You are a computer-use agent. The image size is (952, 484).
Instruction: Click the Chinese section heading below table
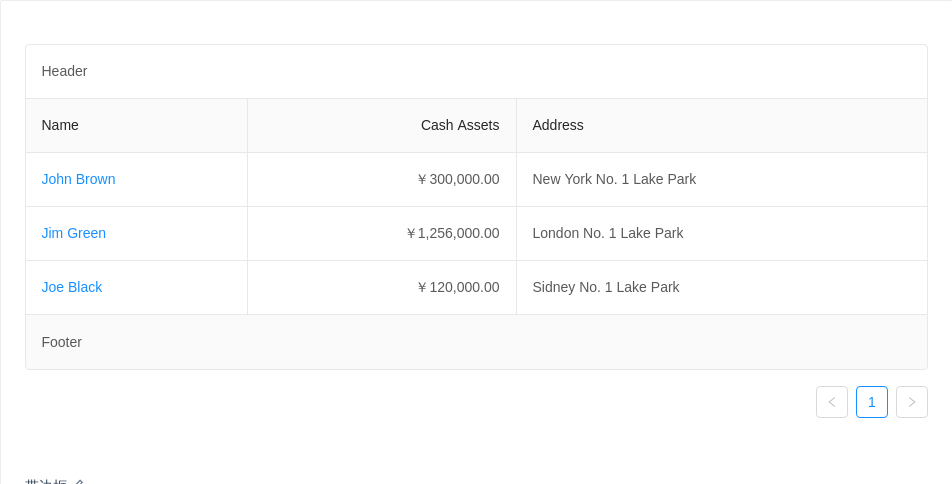(55, 482)
